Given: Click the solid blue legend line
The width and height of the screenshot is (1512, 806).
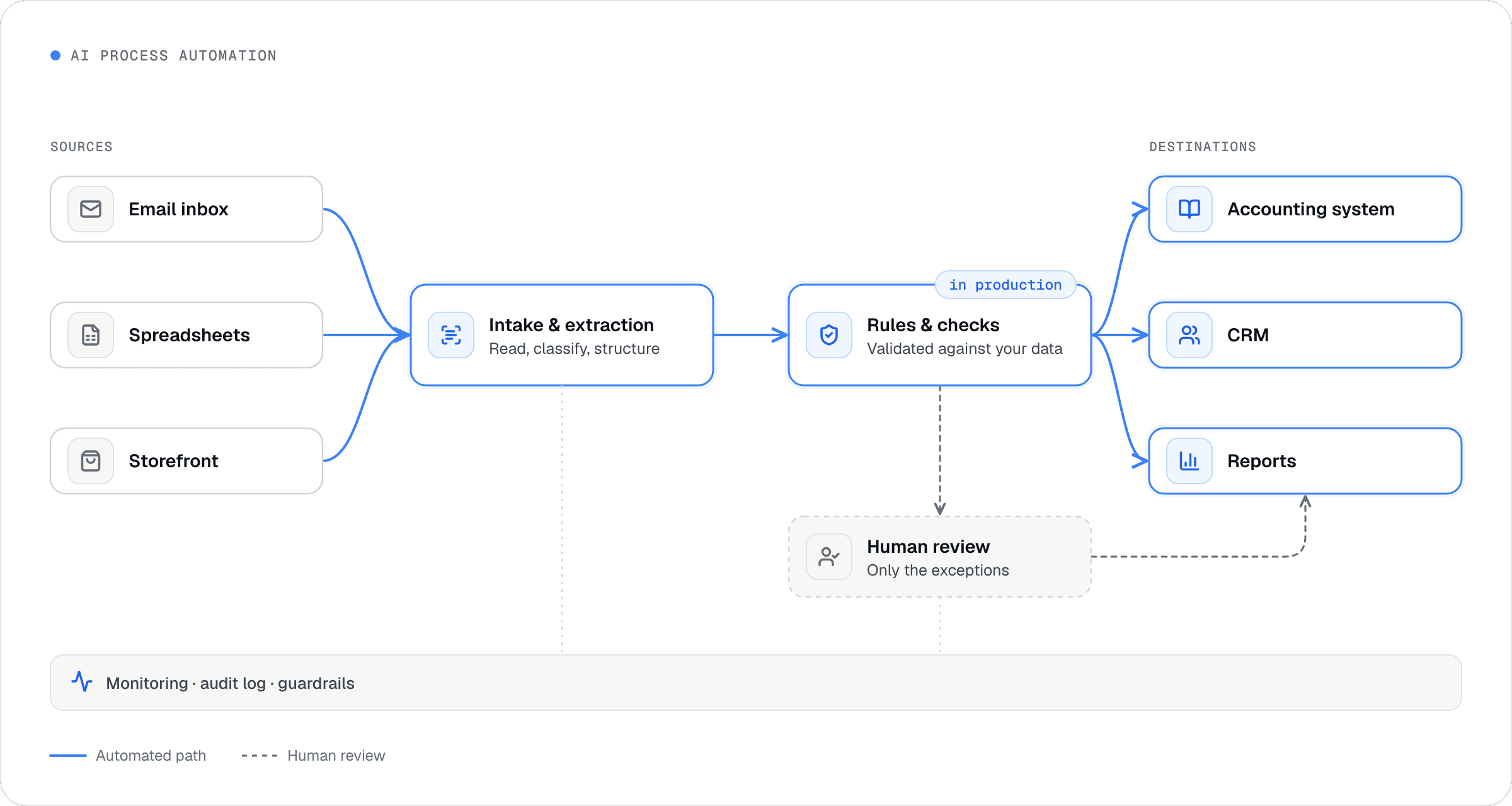Looking at the screenshot, I should coord(68,756).
